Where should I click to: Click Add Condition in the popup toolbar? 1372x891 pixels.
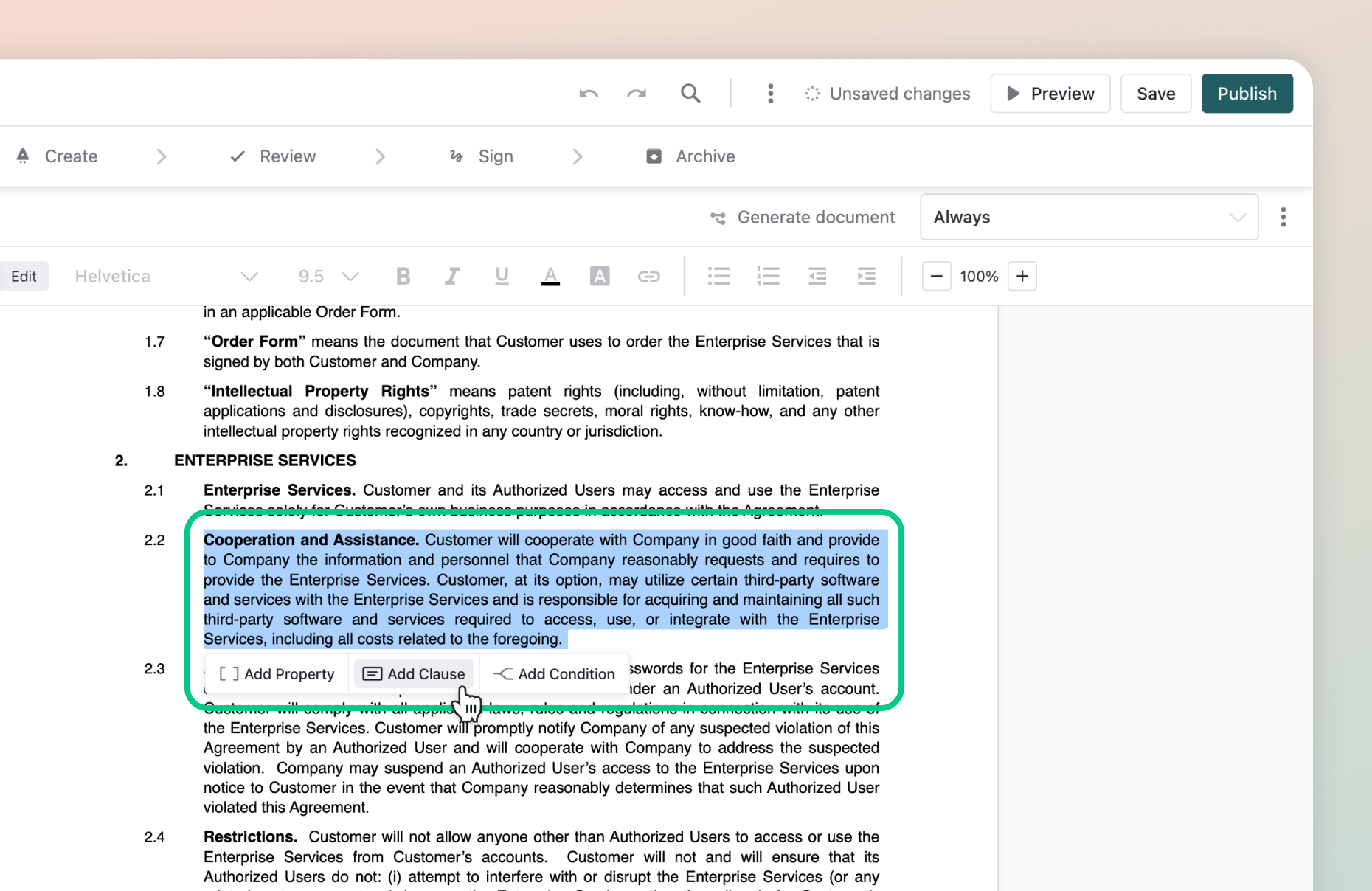[554, 674]
